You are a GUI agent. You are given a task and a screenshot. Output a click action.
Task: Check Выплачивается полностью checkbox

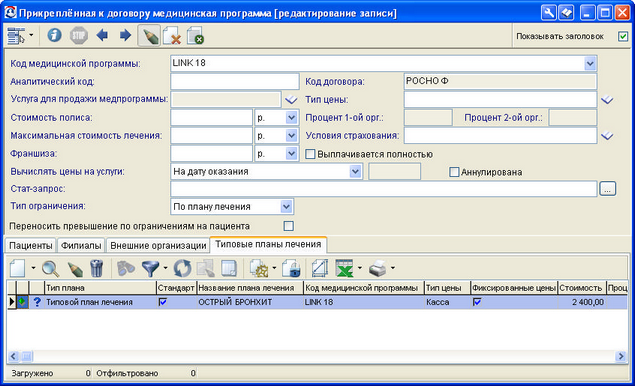coord(310,154)
